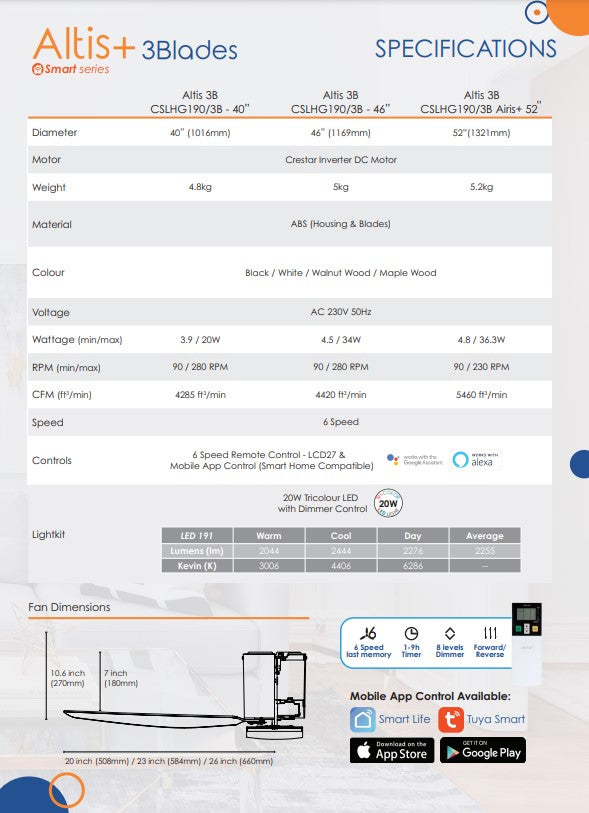589x813 pixels.
Task: Click the Kevin (K) row header
Action: (197, 566)
